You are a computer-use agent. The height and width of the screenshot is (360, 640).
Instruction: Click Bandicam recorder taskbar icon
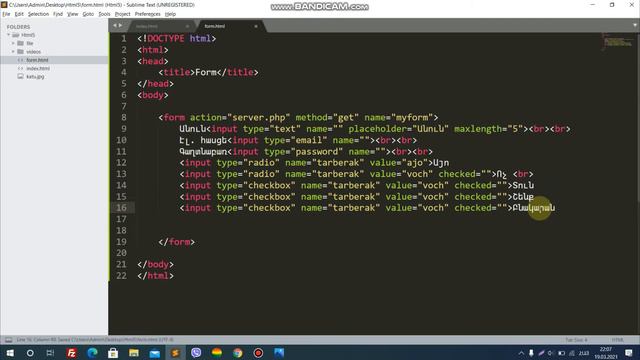click(x=258, y=353)
